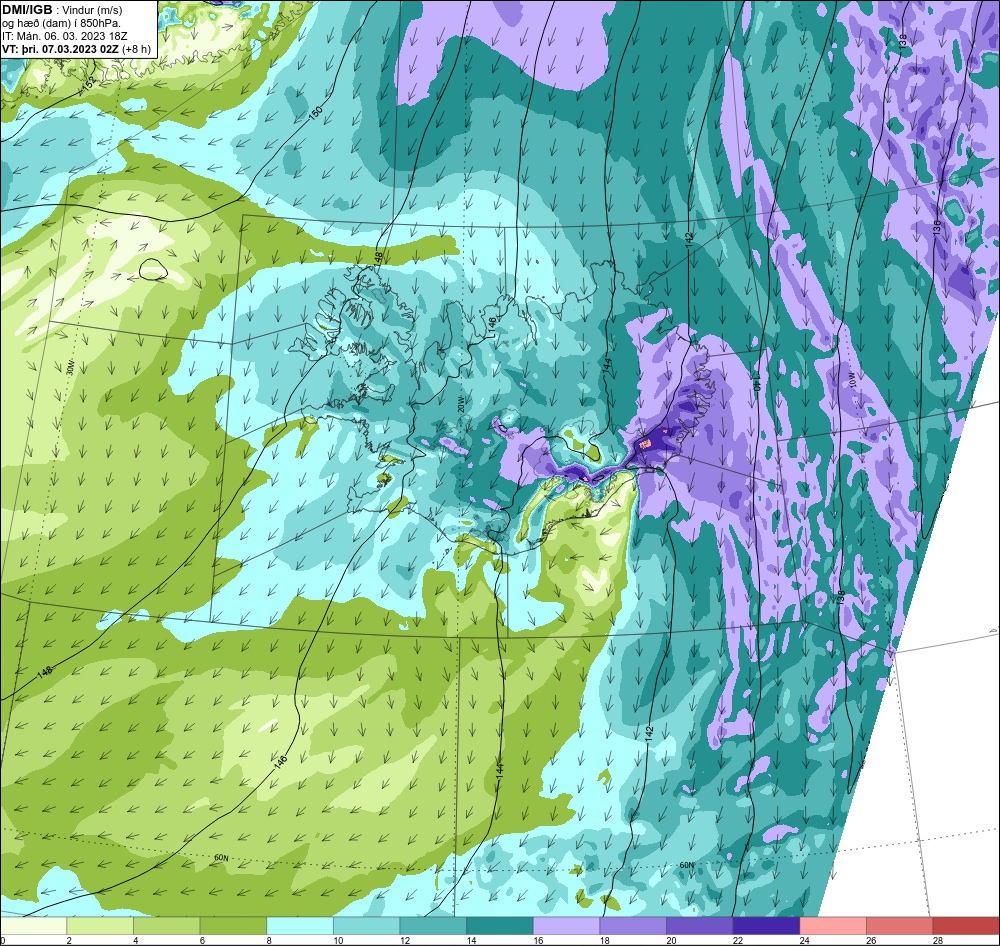
Task: Select the legend swatch between 26 and 28
Action: click(x=899, y=925)
